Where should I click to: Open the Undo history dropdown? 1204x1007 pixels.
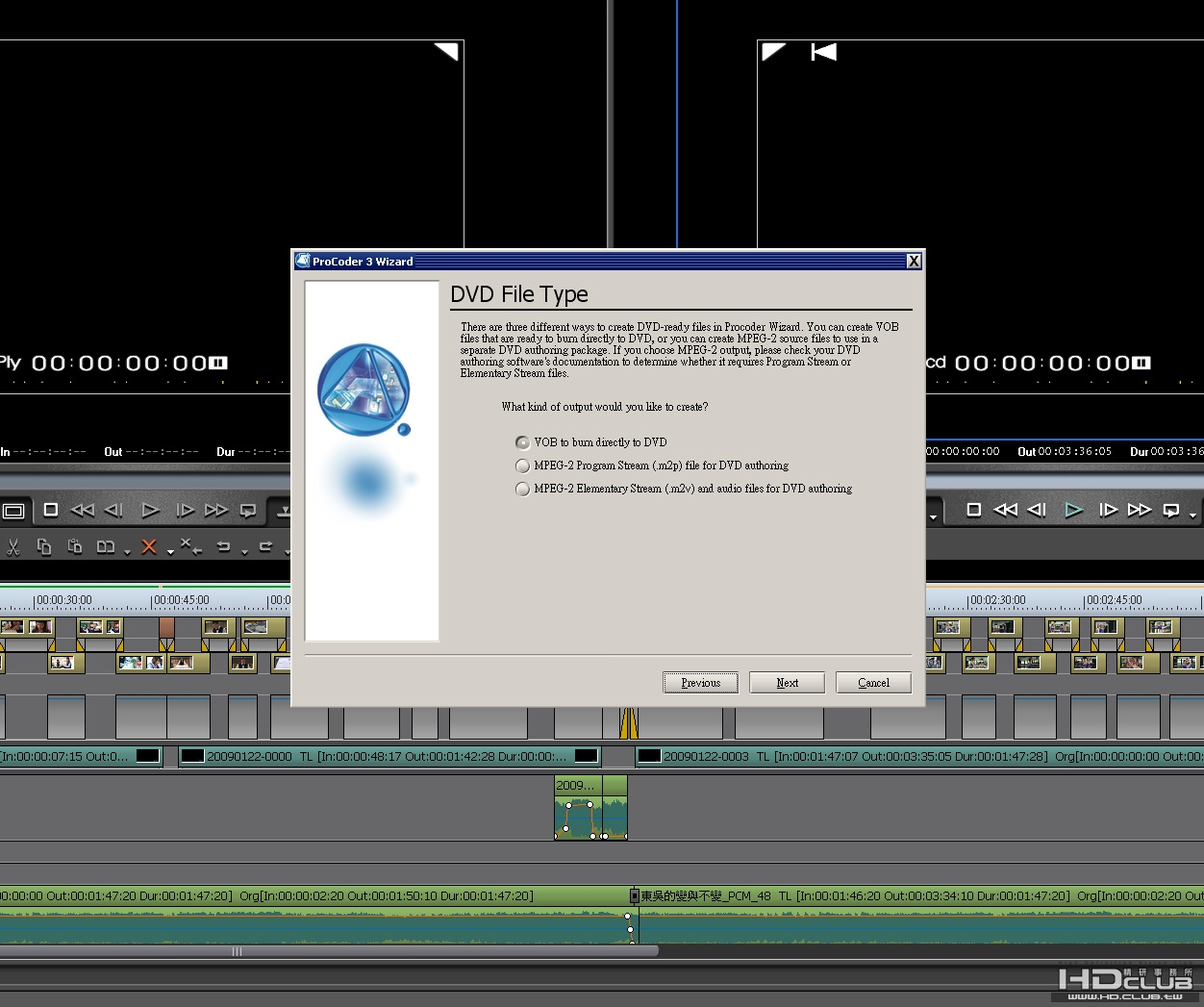[244, 552]
